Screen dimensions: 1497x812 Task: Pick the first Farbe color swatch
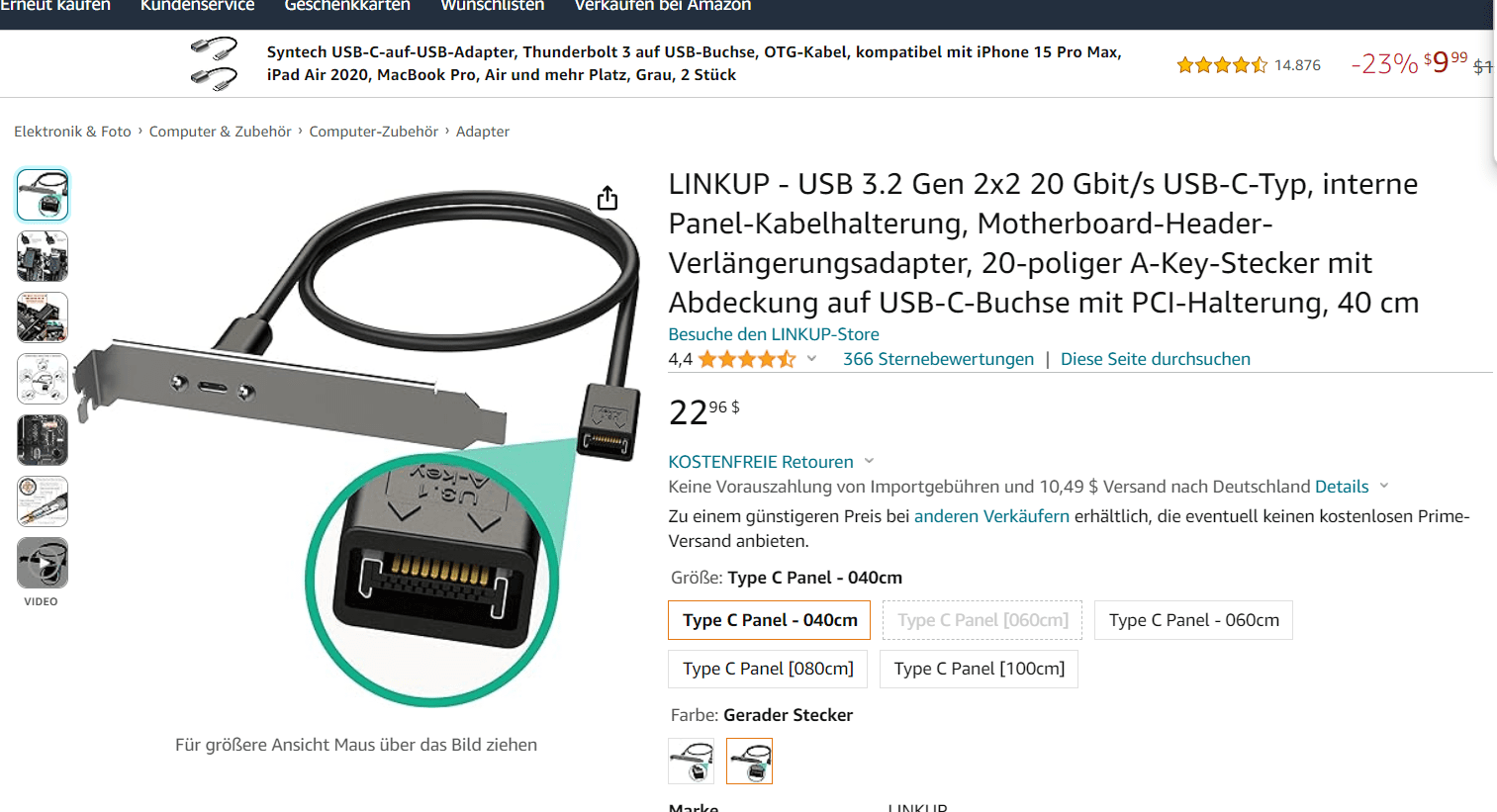(692, 762)
